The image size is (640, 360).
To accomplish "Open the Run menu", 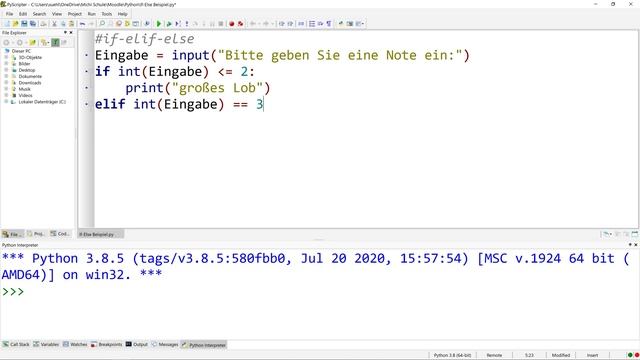I will pyautogui.click(x=91, y=14).
